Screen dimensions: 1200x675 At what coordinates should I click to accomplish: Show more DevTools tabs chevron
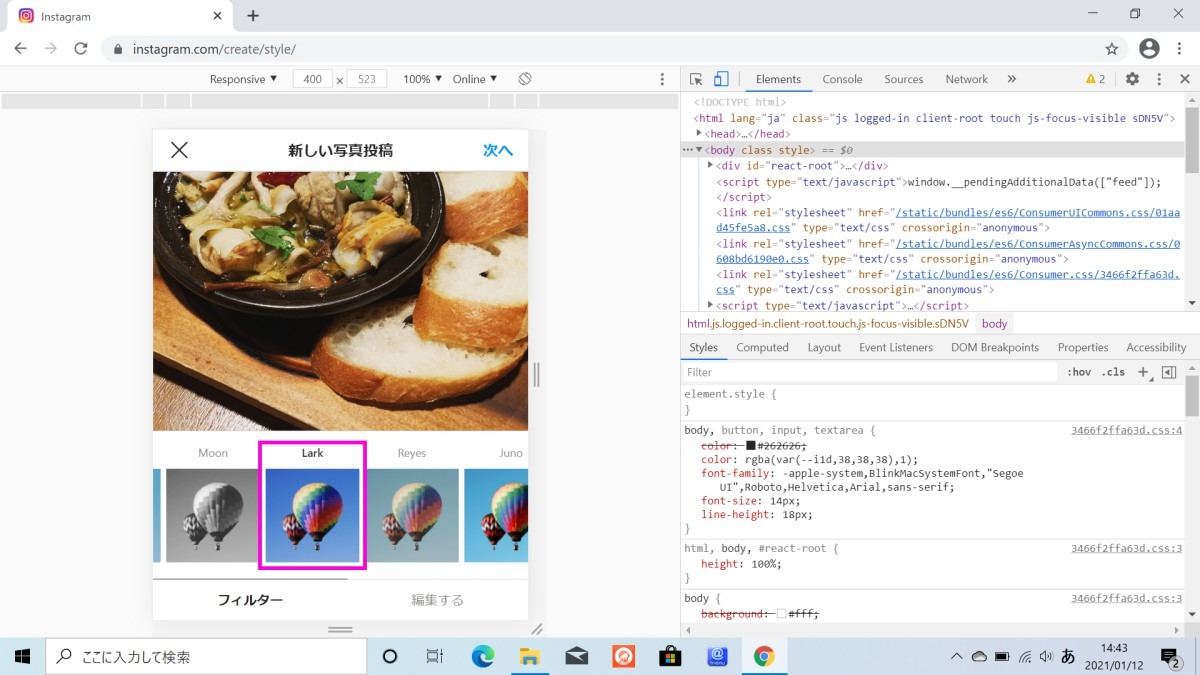(1011, 79)
